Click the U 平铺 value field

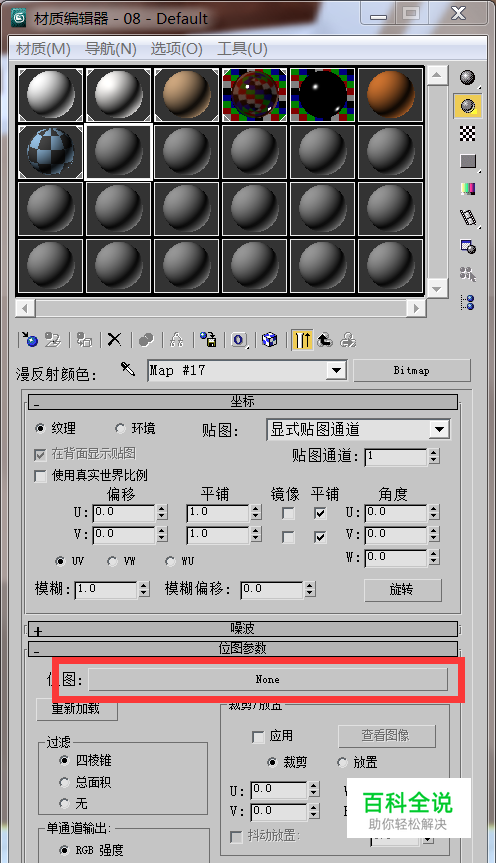point(219,512)
